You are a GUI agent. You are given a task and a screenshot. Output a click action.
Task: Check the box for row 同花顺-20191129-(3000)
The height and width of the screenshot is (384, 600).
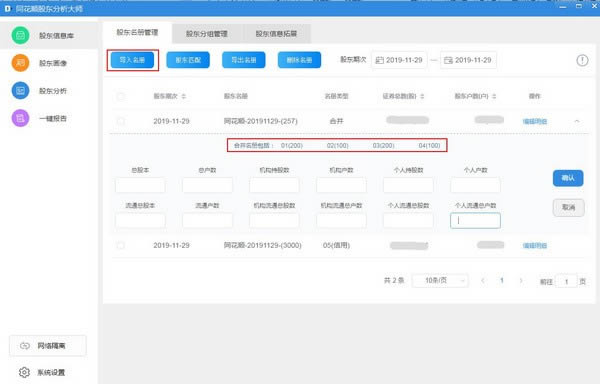tap(121, 245)
